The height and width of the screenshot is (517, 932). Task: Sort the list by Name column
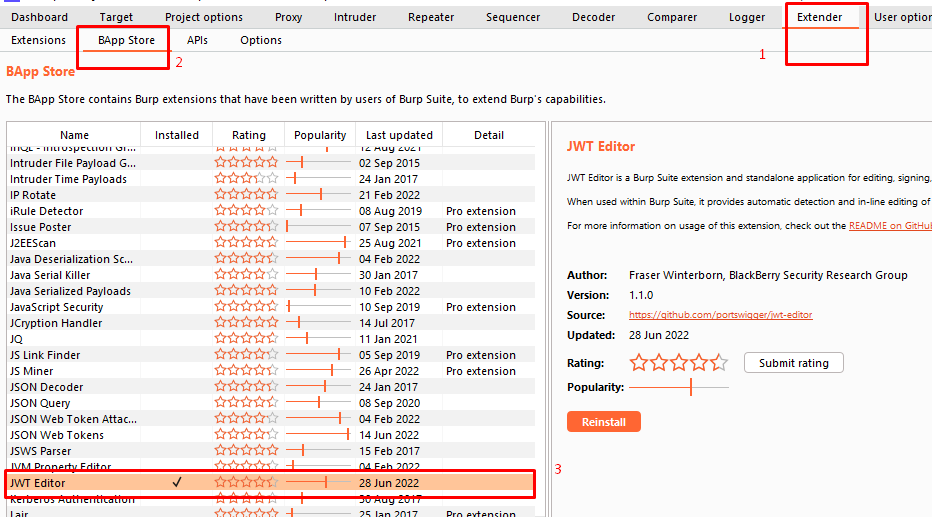[74, 135]
